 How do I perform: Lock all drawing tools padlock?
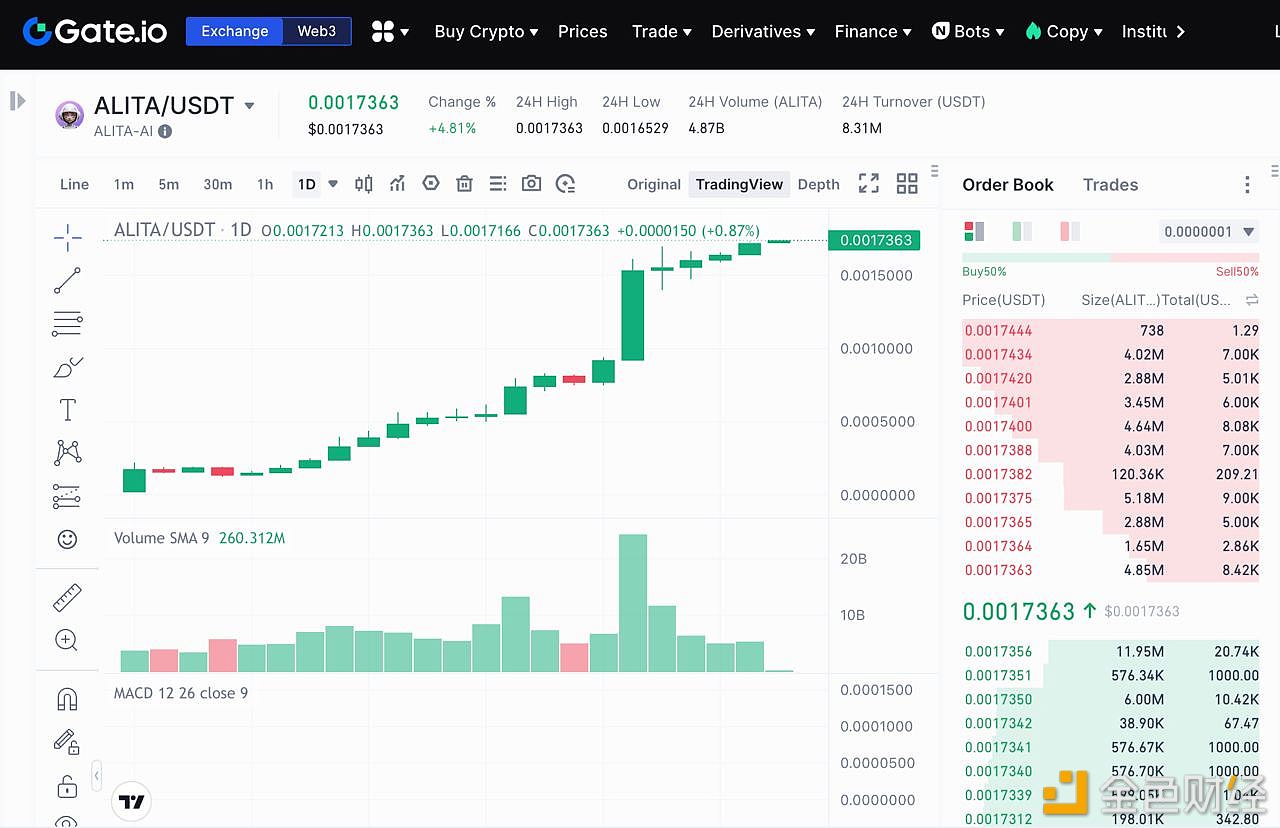pyautogui.click(x=67, y=786)
